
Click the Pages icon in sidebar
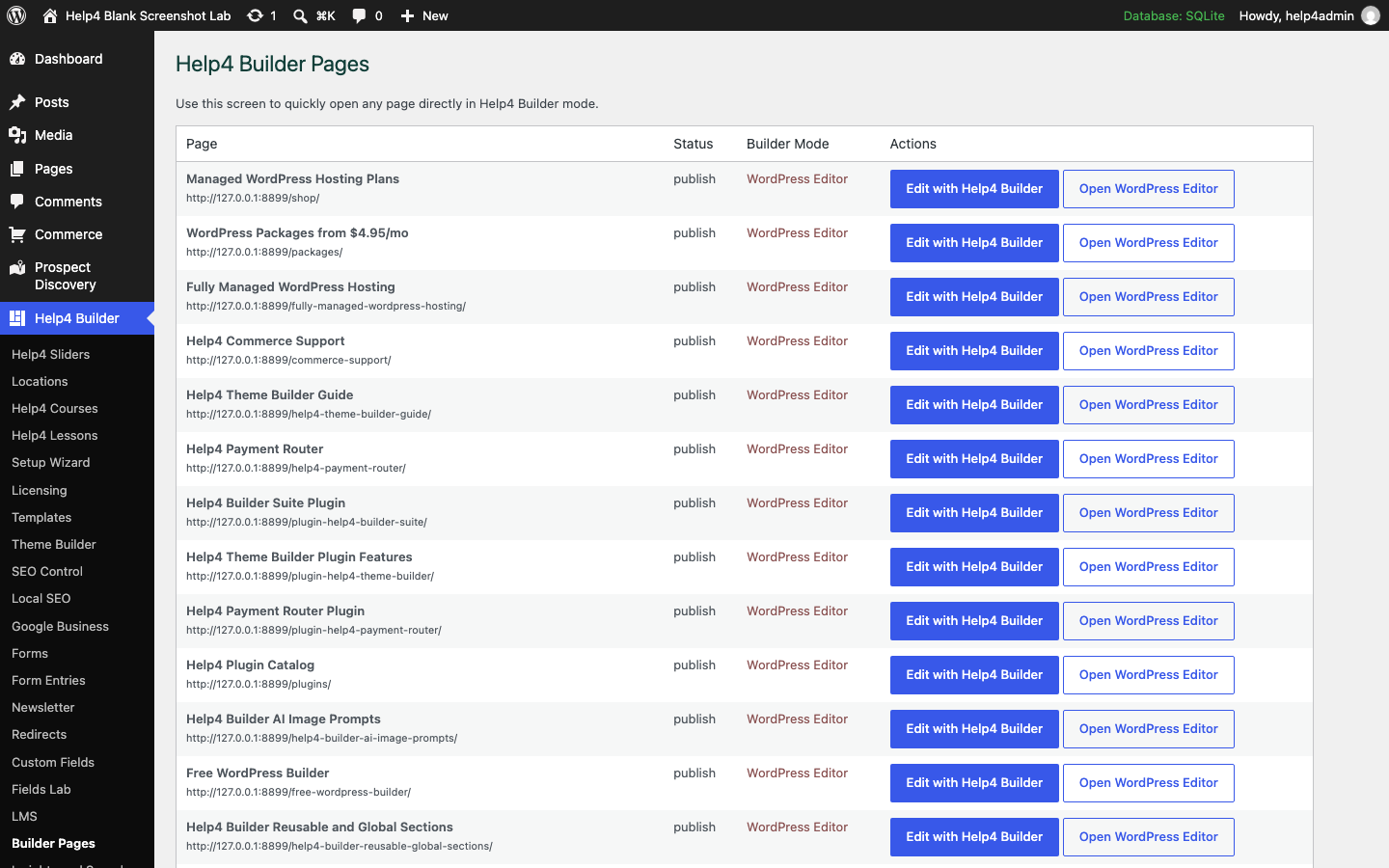point(17,169)
